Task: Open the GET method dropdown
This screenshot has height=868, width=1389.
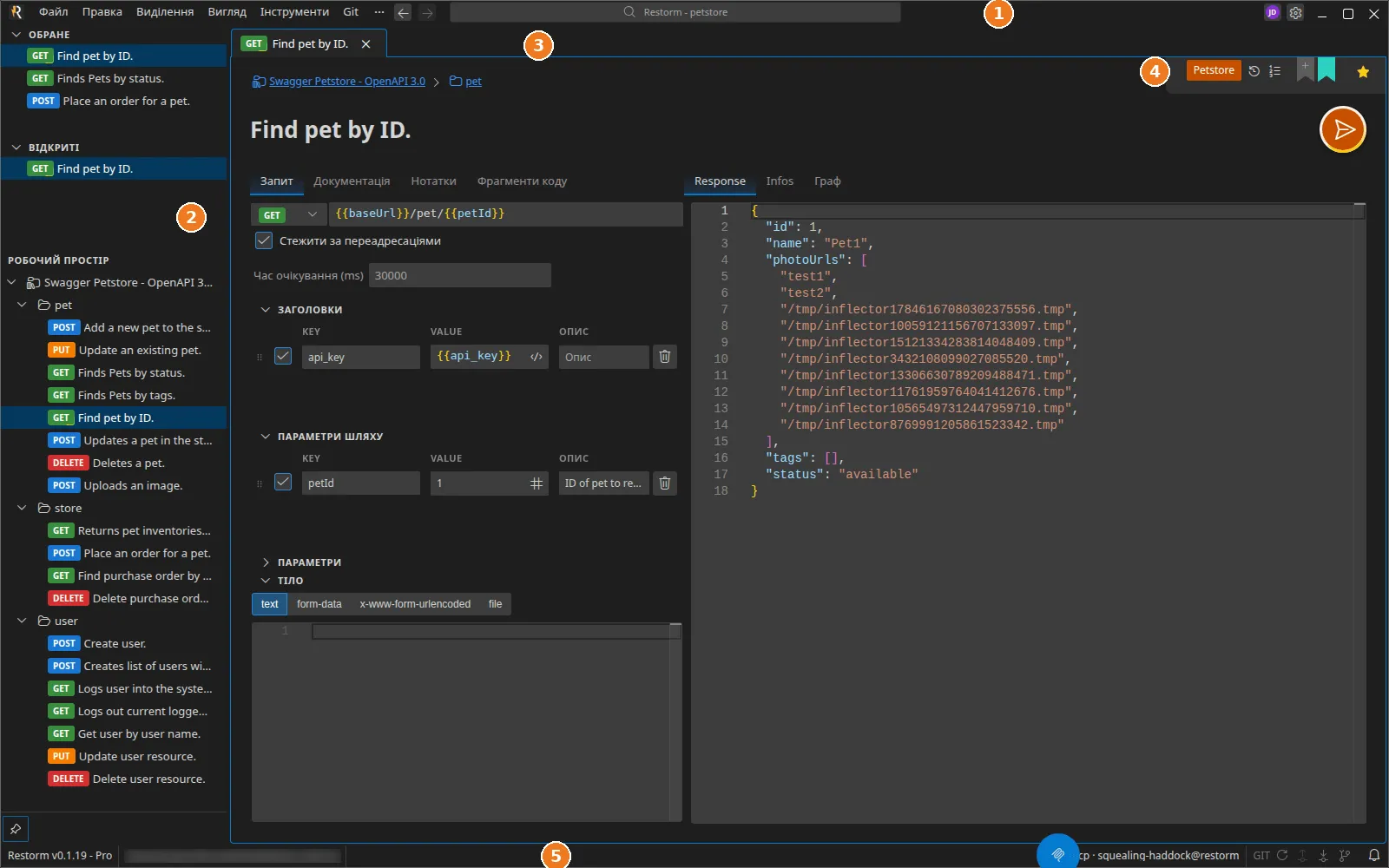Action: (289, 214)
